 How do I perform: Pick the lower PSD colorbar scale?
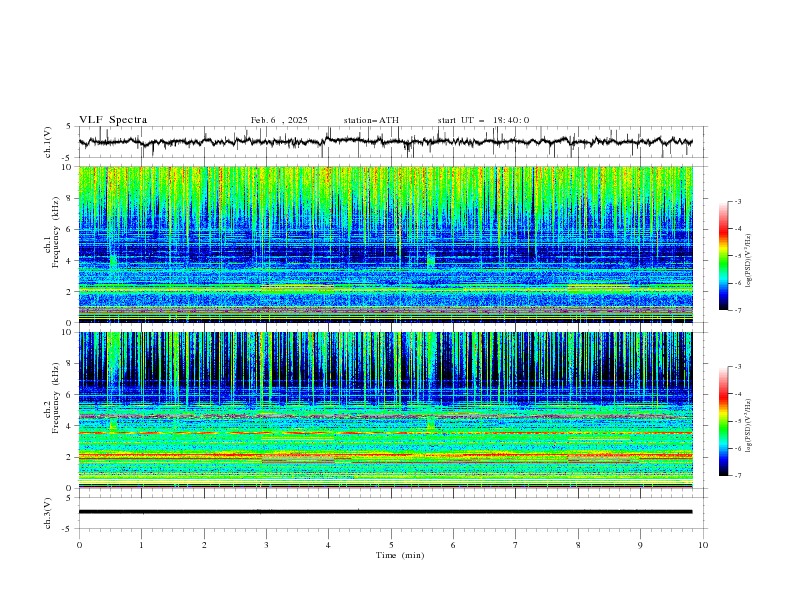pos(723,421)
